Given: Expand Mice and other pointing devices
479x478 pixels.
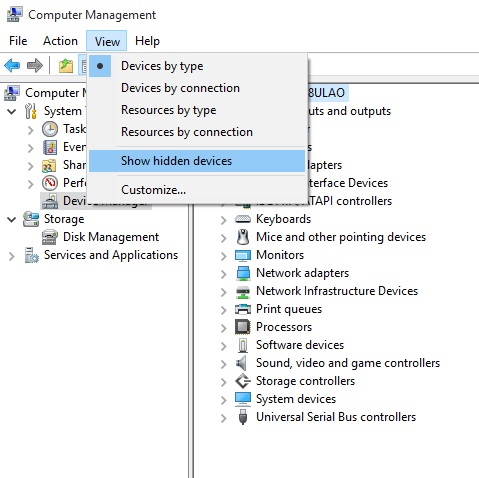Looking at the screenshot, I should tap(223, 238).
